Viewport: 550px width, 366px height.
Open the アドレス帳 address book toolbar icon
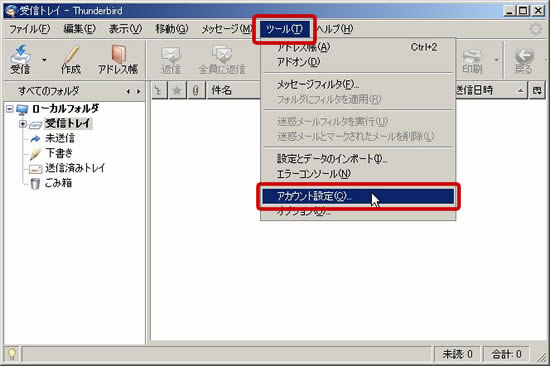tap(118, 60)
